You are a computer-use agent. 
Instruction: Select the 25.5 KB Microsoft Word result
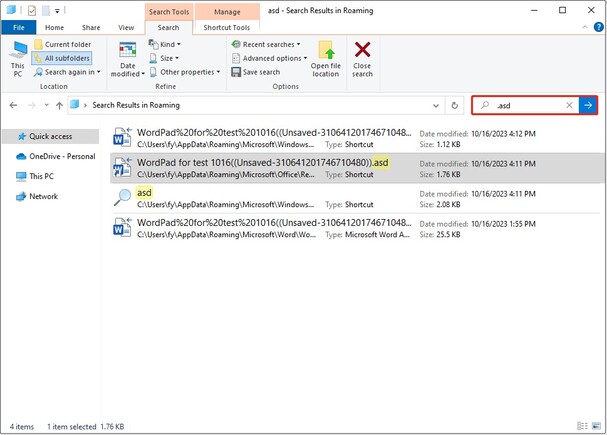[357, 228]
